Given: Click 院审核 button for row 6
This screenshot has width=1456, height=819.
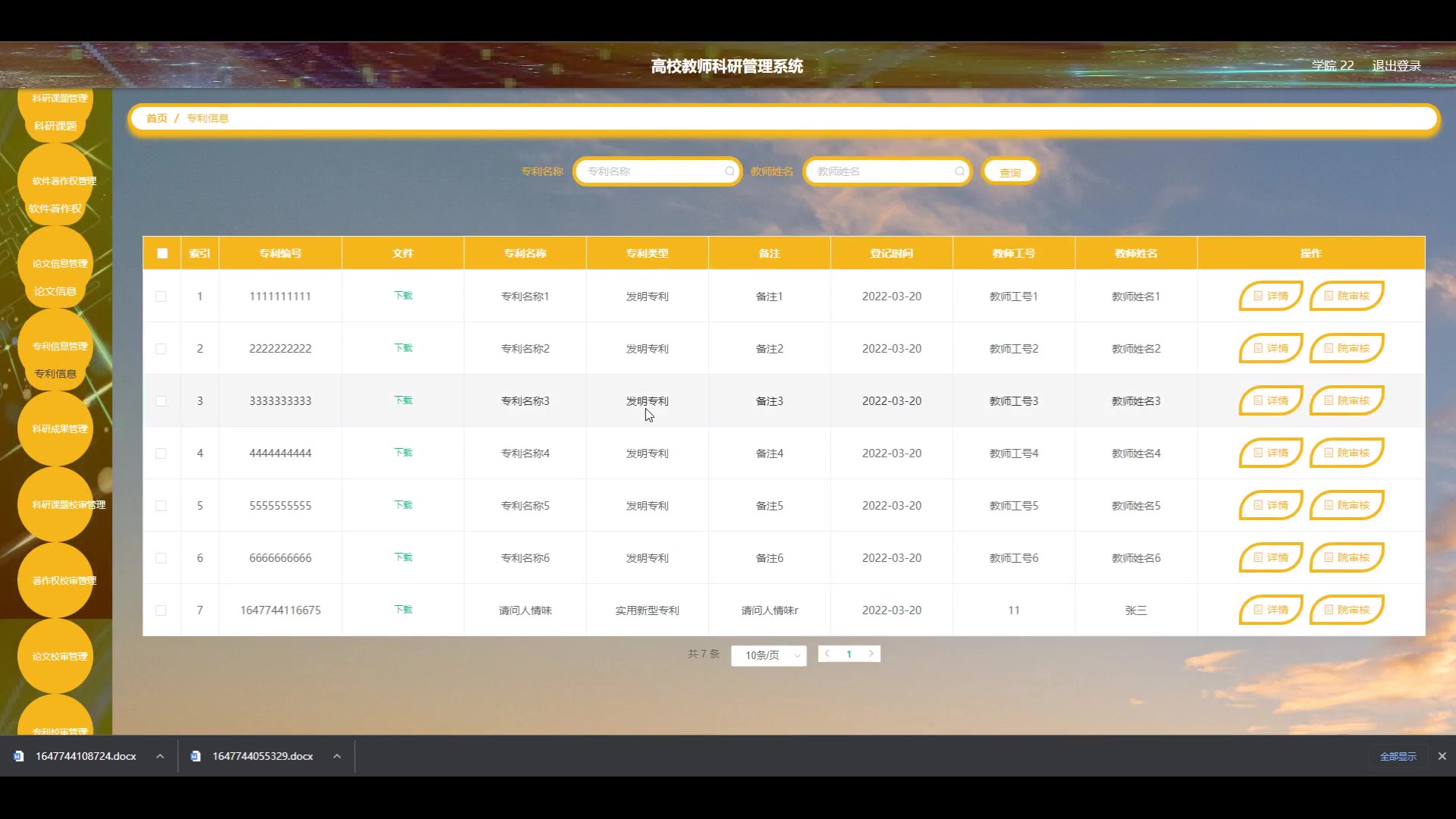Looking at the screenshot, I should coord(1346,557).
